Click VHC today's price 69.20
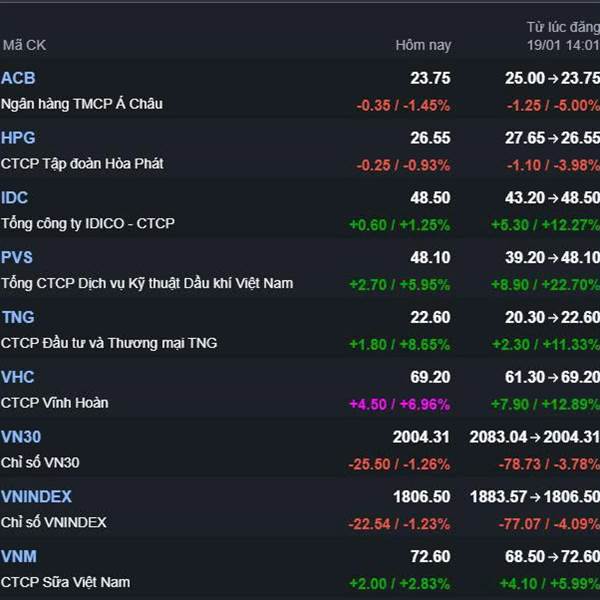The width and height of the screenshot is (600, 600). 430,377
